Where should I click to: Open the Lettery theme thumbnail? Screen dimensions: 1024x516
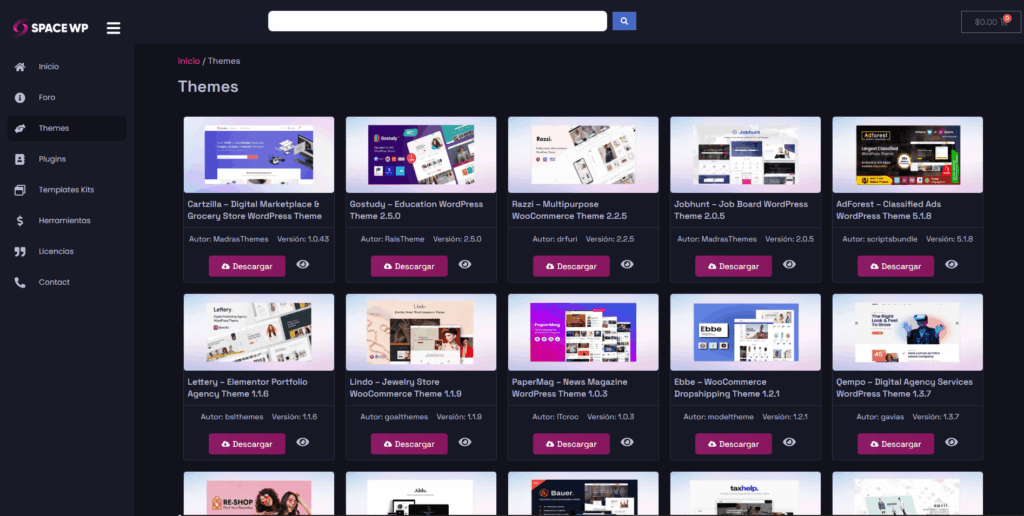[259, 332]
